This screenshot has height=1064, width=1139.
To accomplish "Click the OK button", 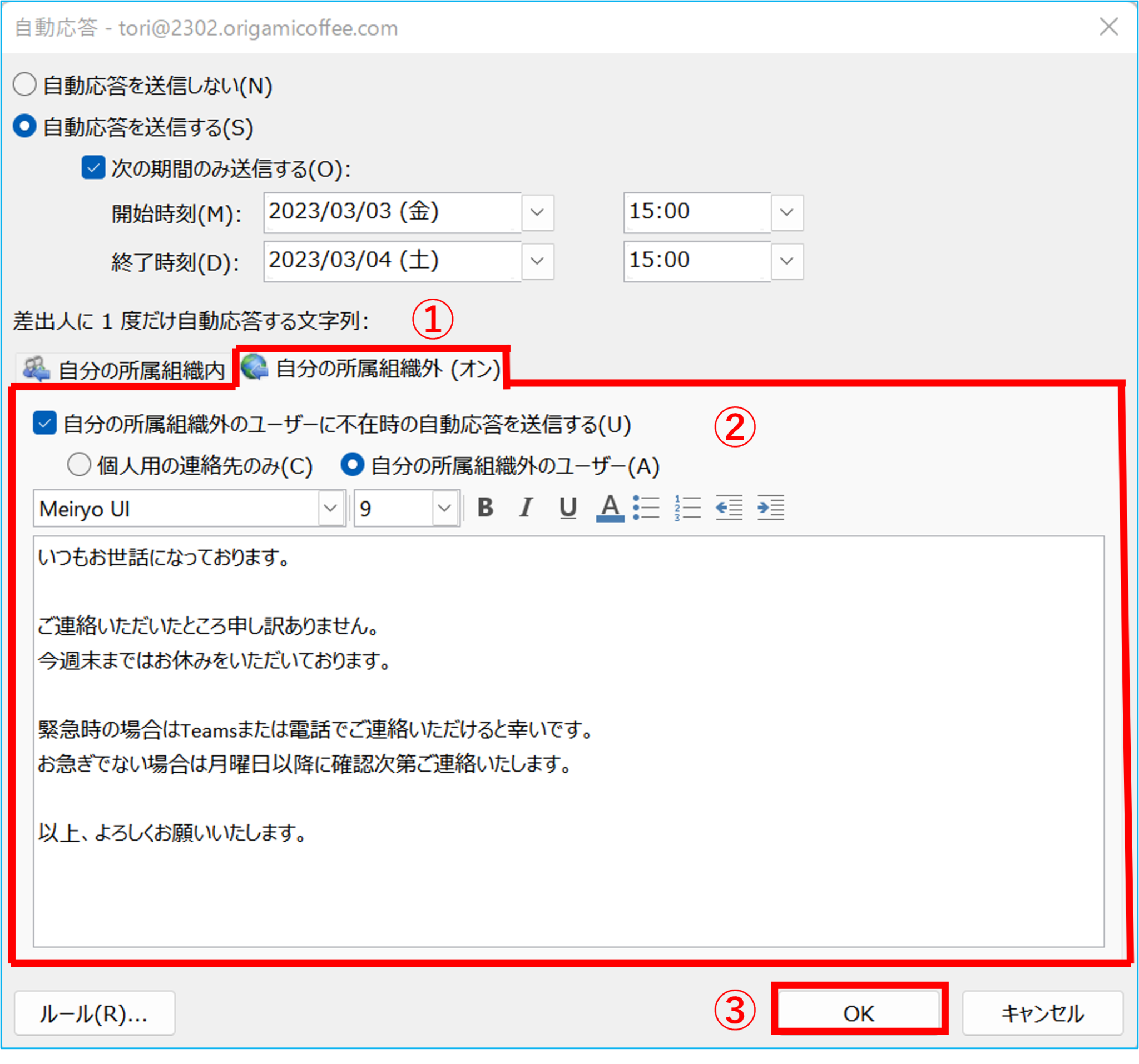I will pyautogui.click(x=858, y=1013).
